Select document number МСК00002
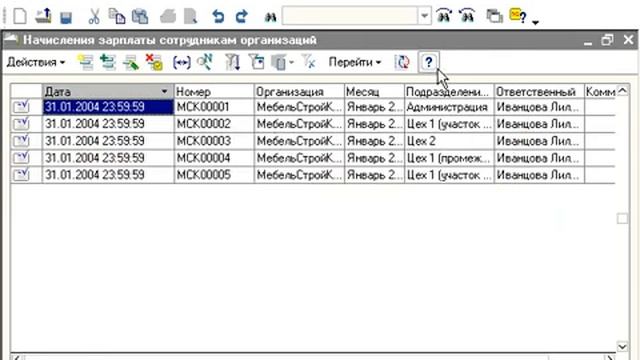Image resolution: width=640 pixels, height=360 pixels. point(214,124)
